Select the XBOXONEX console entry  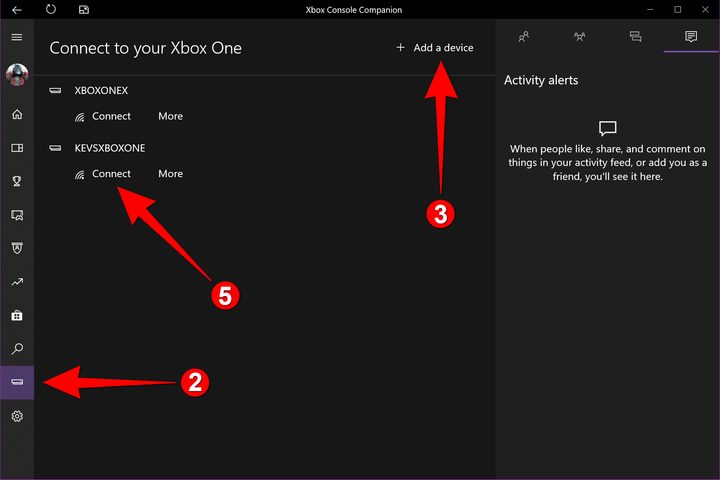[x=101, y=90]
